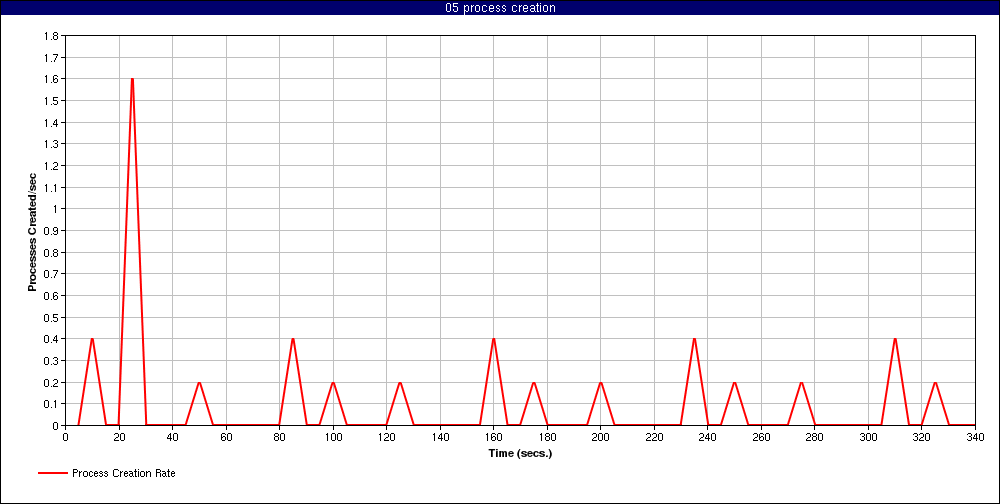Click the spike peak at time 310
The image size is (1000, 504).
pyautogui.click(x=895, y=339)
